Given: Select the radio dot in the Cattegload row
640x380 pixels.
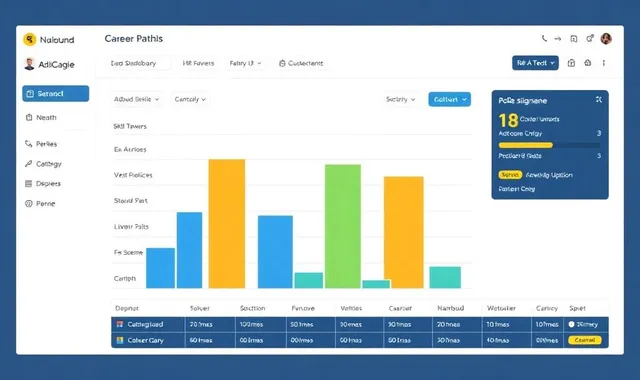Looking at the screenshot, I should click(571, 324).
